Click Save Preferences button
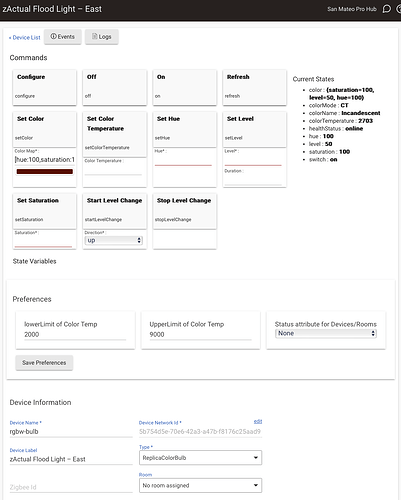Viewport: 401px width, 500px height. click(x=44, y=363)
